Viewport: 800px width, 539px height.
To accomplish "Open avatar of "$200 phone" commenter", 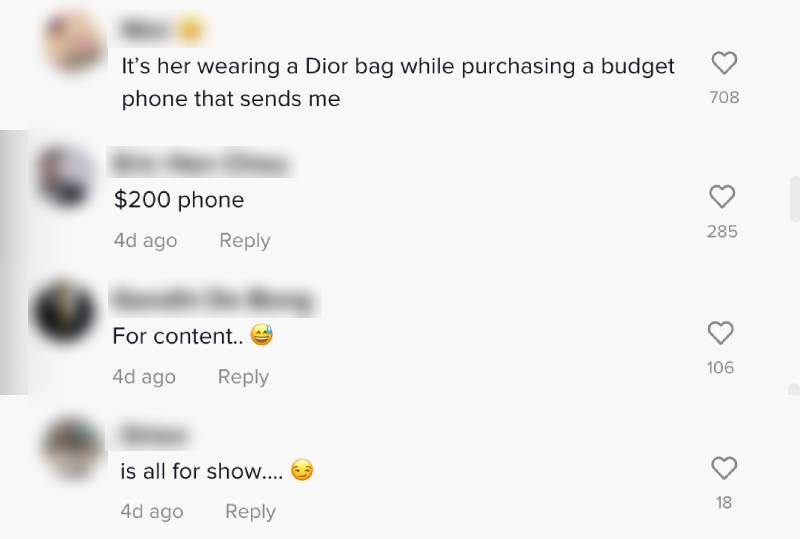I will click(x=66, y=176).
